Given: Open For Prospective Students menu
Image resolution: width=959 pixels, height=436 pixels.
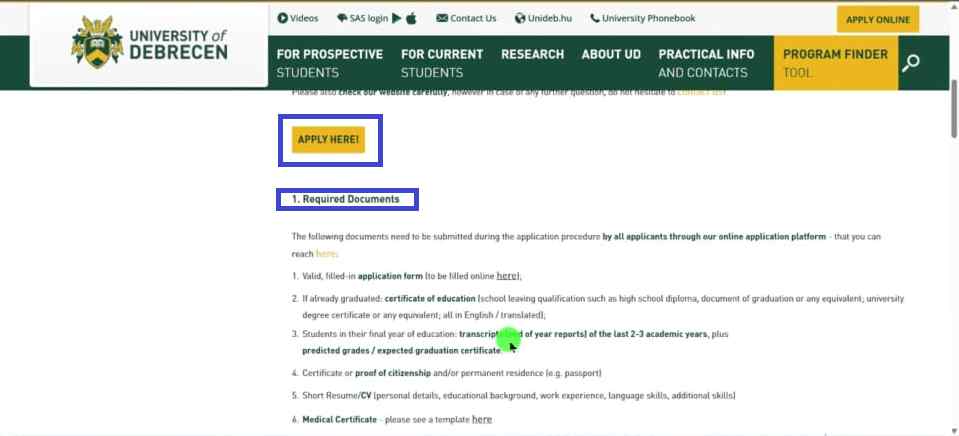Looking at the screenshot, I should 329,63.
